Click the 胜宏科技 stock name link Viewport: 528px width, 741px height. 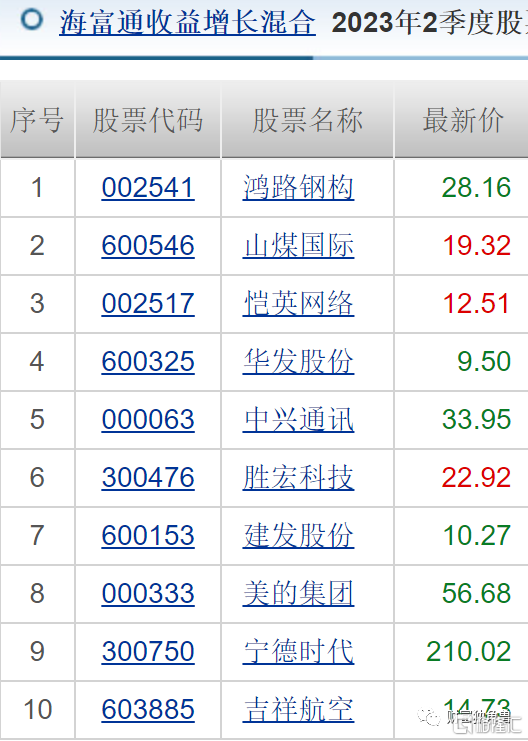298,477
